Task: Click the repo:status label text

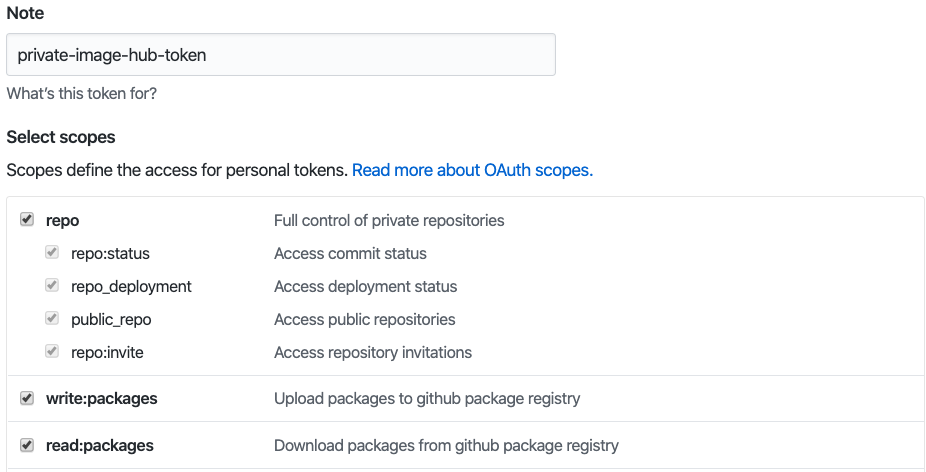Action: pyautogui.click(x=110, y=253)
